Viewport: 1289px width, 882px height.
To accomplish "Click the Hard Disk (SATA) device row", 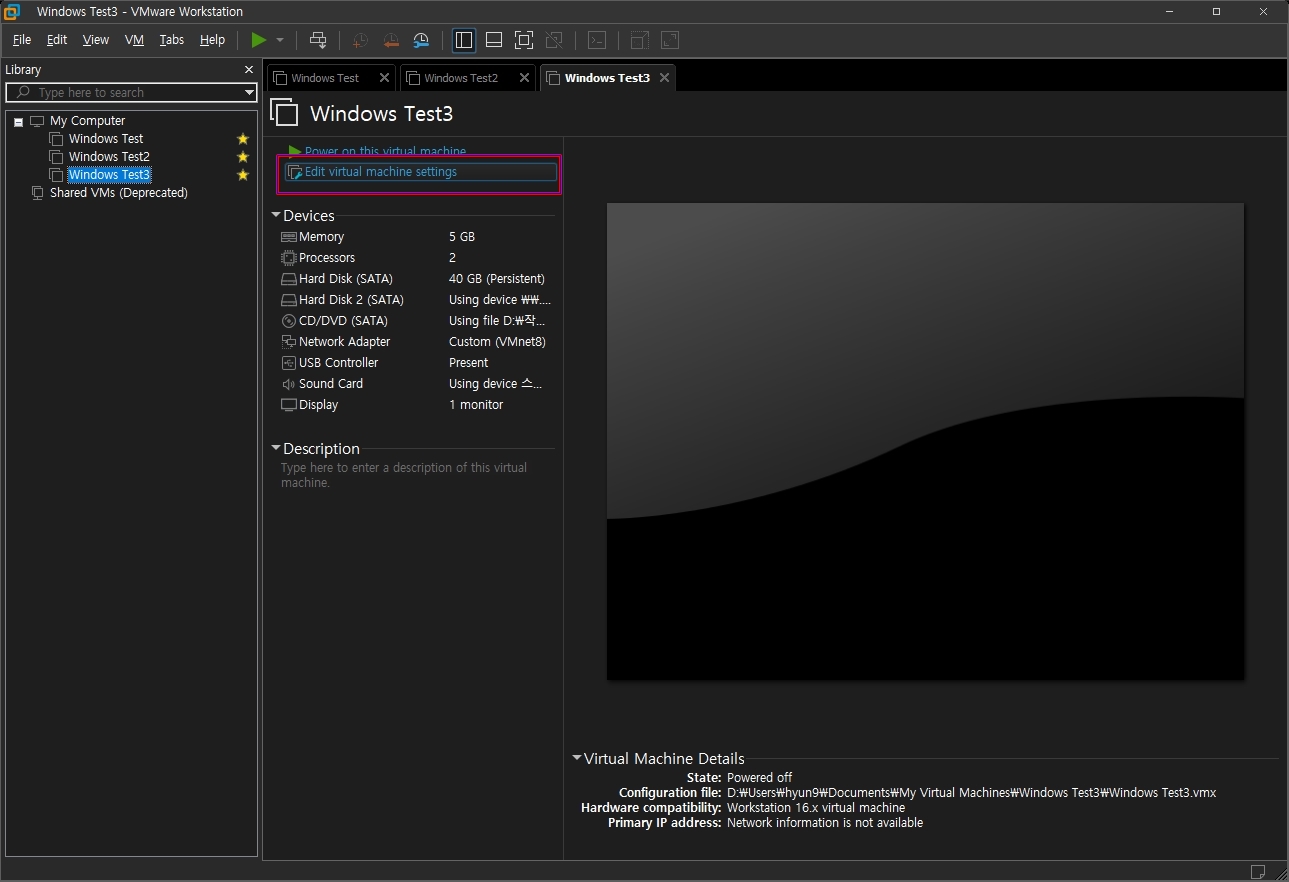I will click(x=417, y=279).
